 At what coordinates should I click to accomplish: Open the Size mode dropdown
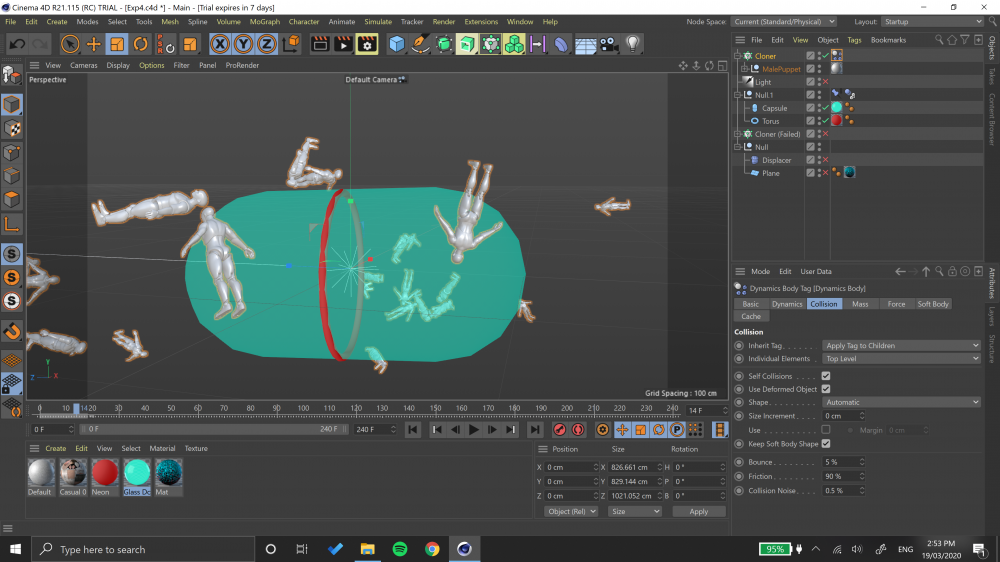pyautogui.click(x=635, y=512)
